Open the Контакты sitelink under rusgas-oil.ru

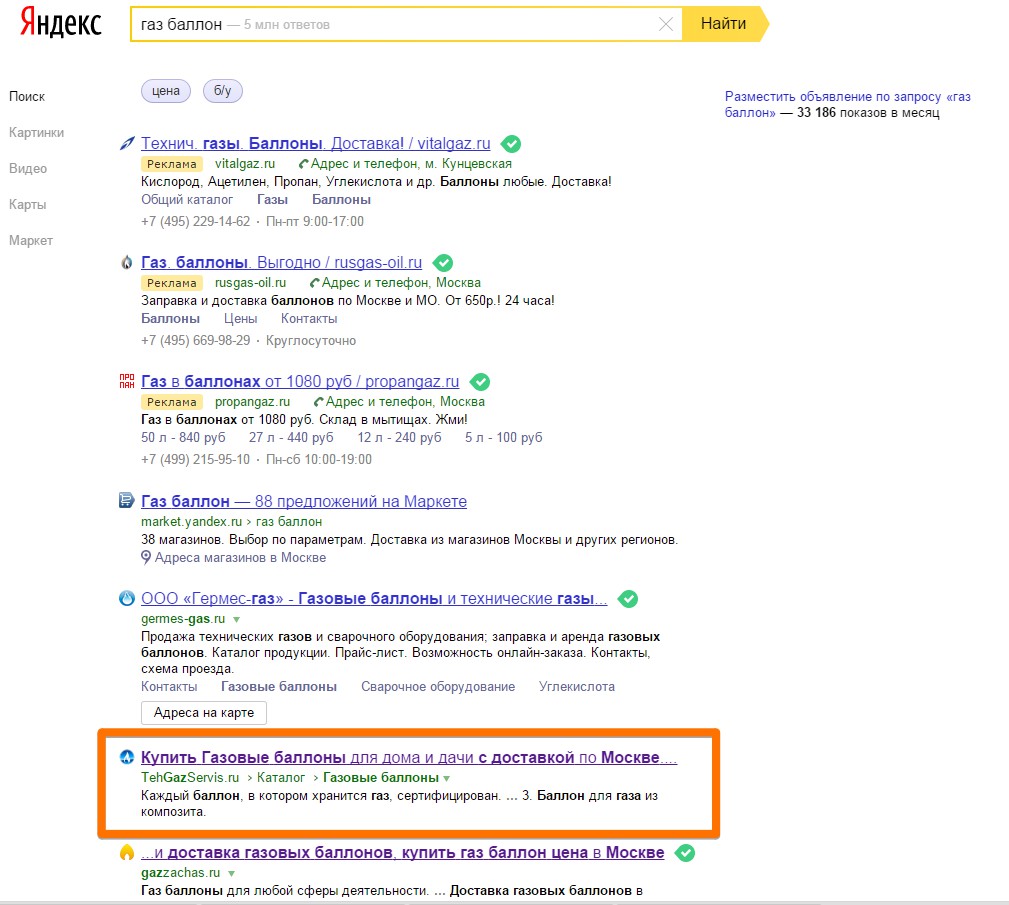(x=309, y=319)
